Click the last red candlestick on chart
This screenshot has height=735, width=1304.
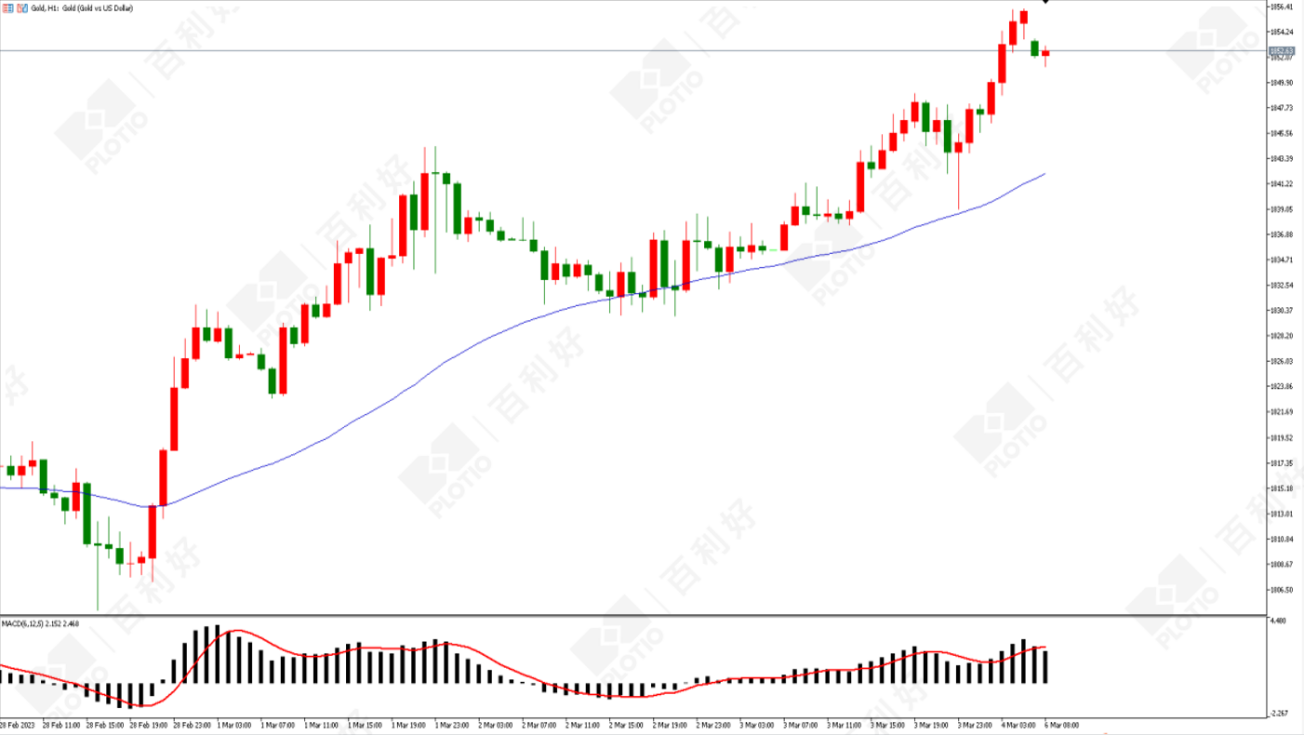1045,55
